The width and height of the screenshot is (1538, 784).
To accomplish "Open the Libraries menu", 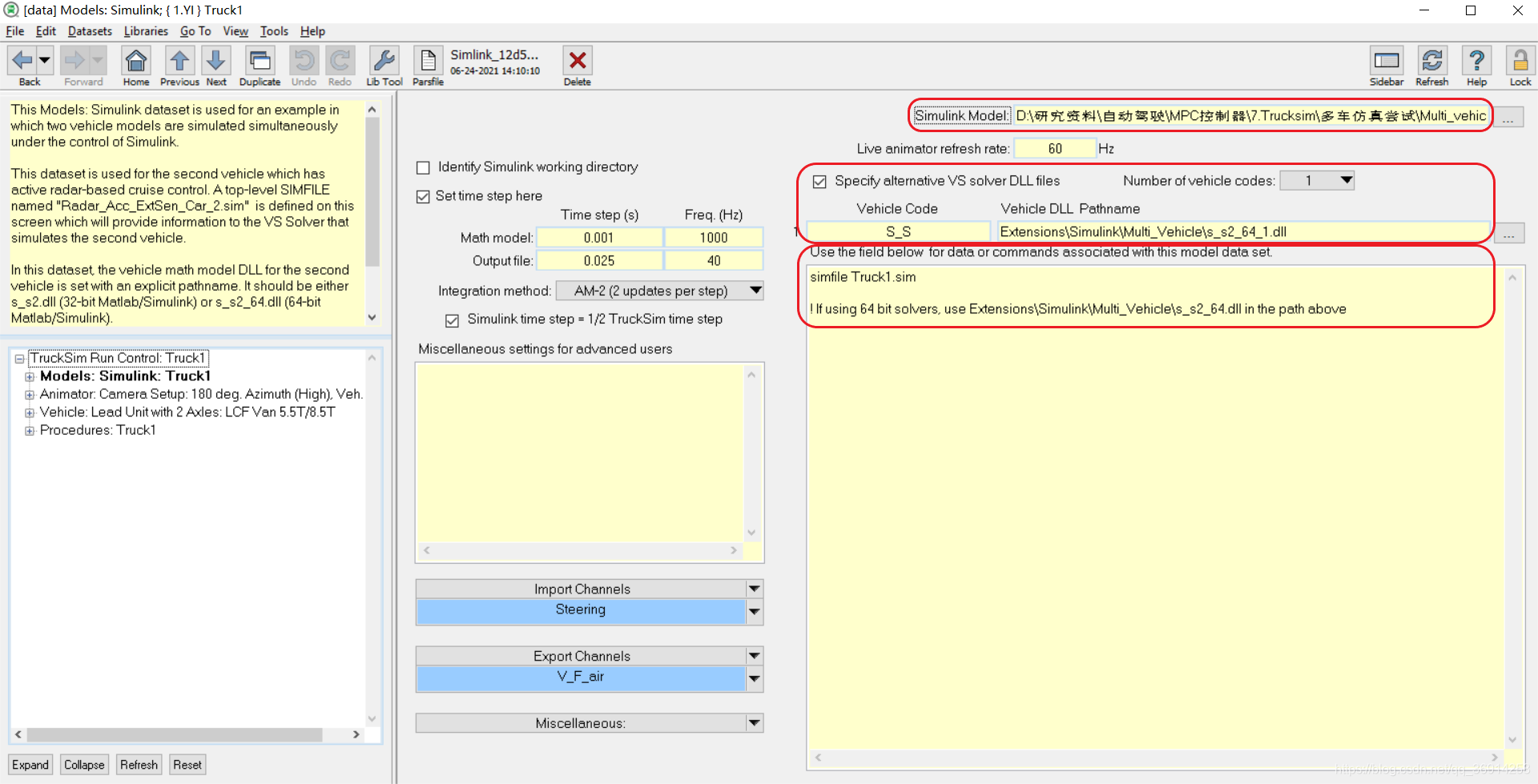I will click(x=146, y=31).
